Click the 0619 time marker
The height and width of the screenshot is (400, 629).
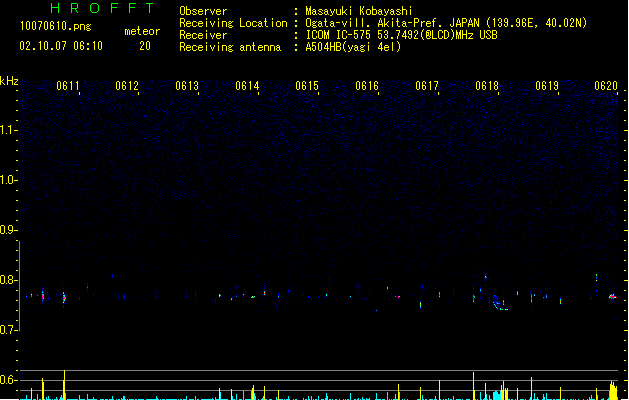(x=547, y=86)
